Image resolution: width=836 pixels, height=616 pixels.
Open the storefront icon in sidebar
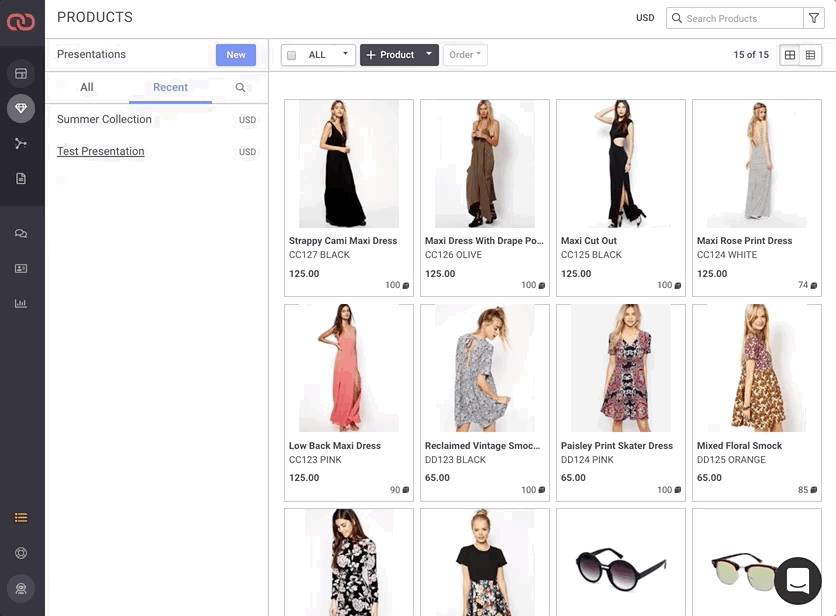tap(21, 74)
